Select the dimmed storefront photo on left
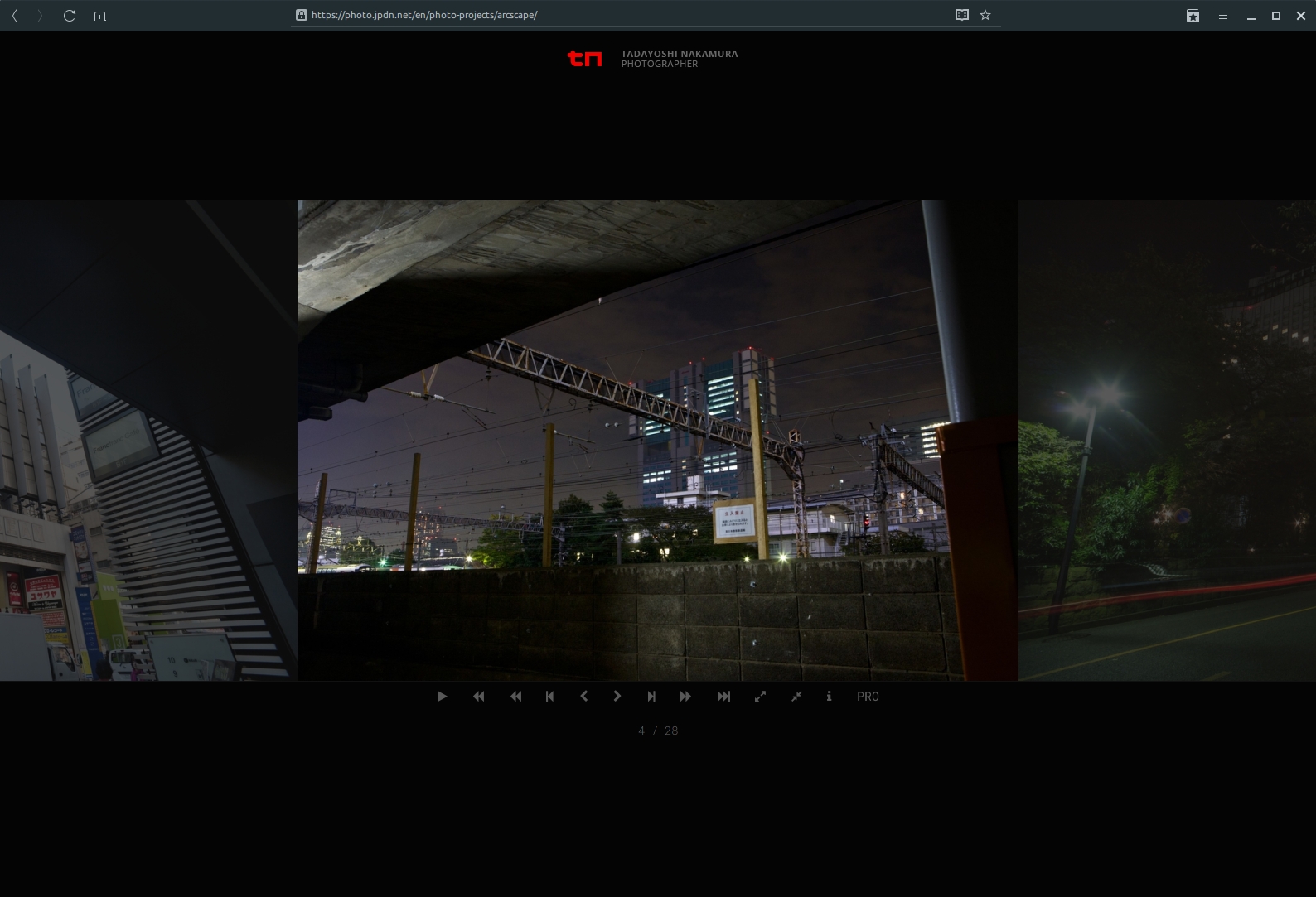Screen dimensions: 1316x897 click(x=148, y=441)
